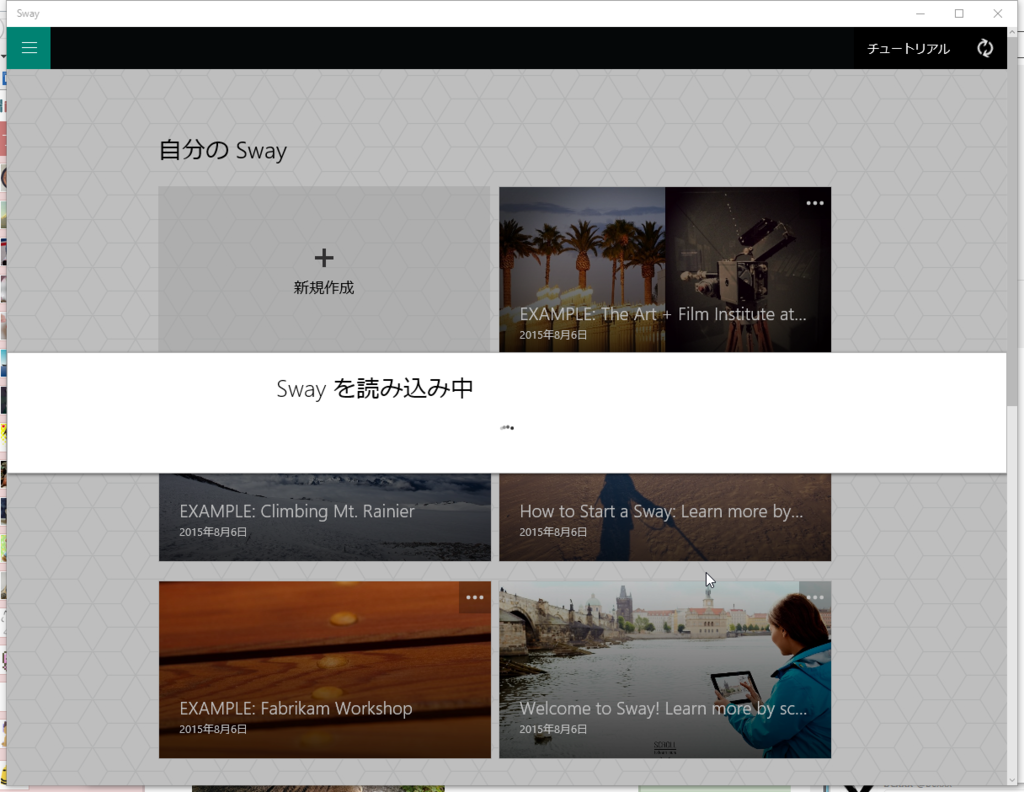Click date under Climbing Mt. Rainier

(x=213, y=532)
